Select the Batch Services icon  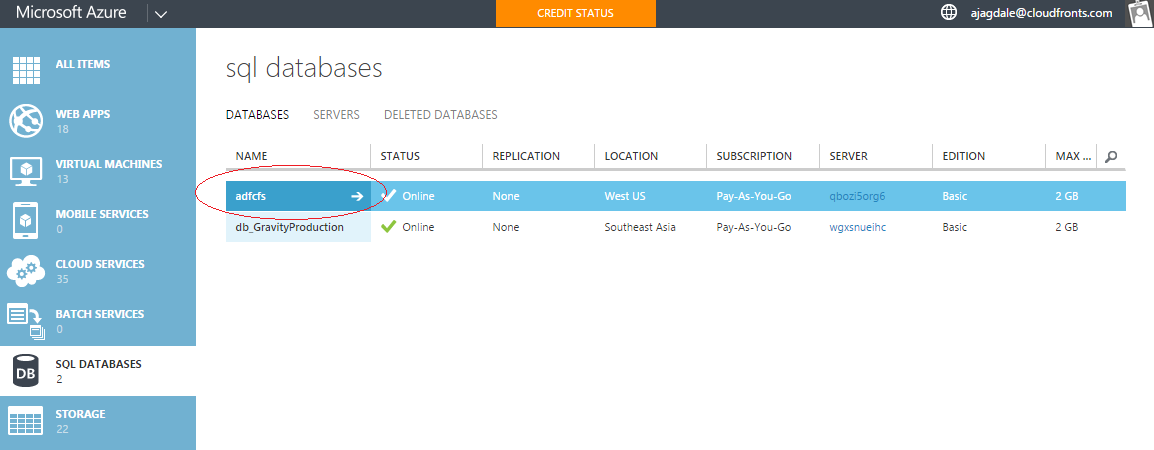26,321
